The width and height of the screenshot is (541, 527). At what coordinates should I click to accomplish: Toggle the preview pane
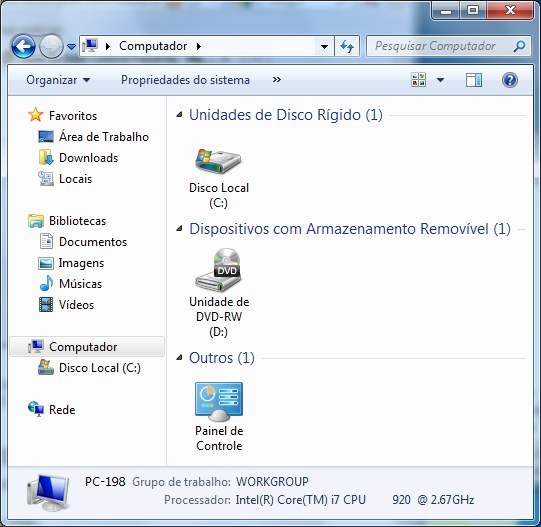coord(474,80)
